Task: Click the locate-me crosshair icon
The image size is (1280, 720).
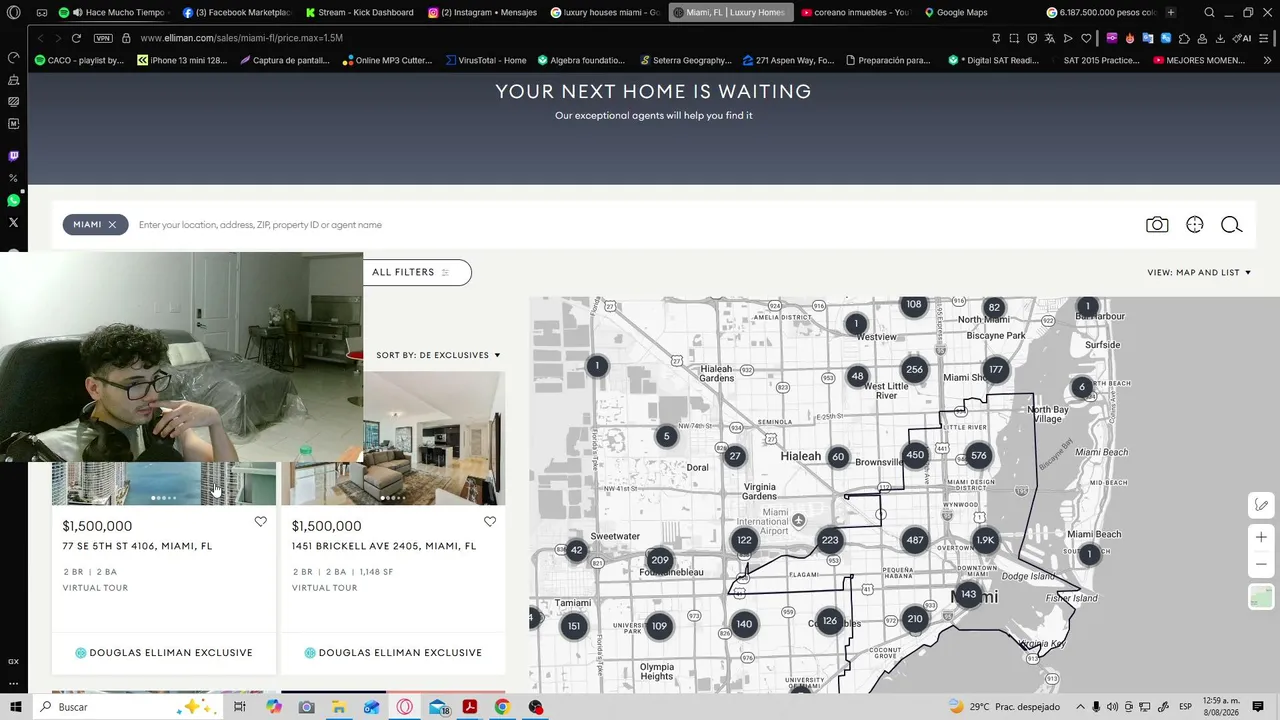Action: point(1195,225)
